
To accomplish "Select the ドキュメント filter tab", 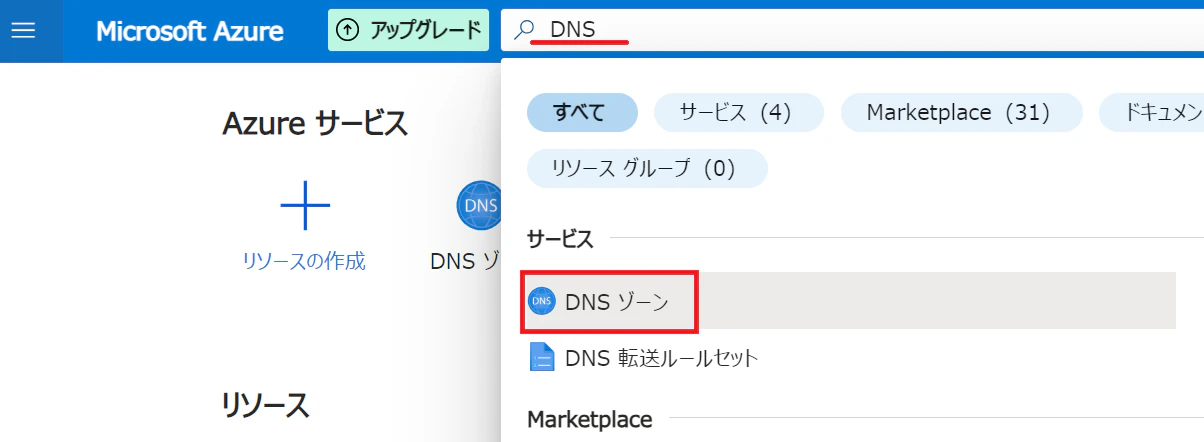I will click(x=1152, y=113).
